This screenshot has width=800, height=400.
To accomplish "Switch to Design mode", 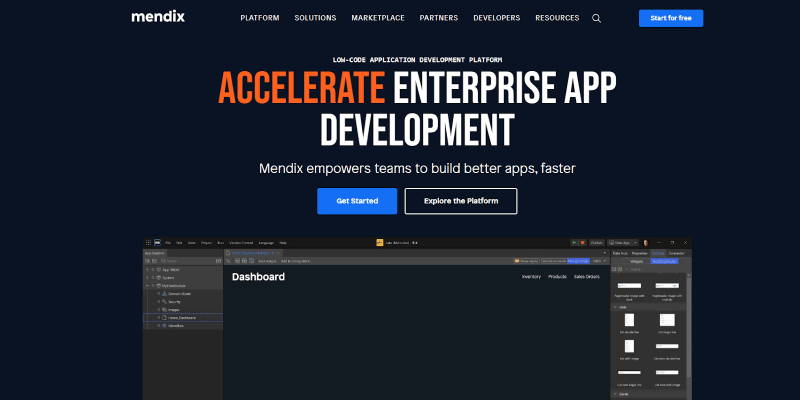I will (579, 261).
